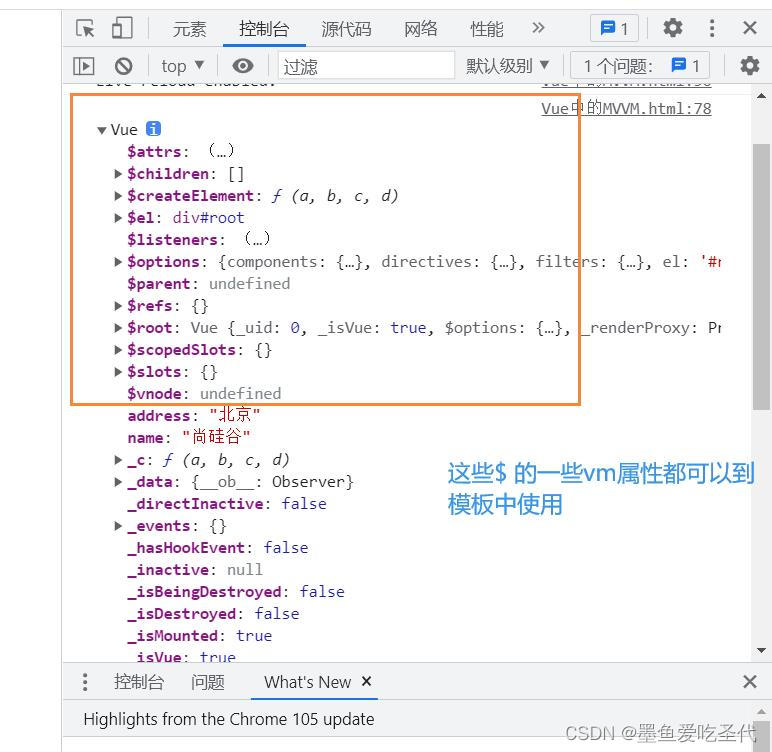Screen dimensions: 772x752
Task: Open the 1 个问题 issues button
Action: (640, 65)
